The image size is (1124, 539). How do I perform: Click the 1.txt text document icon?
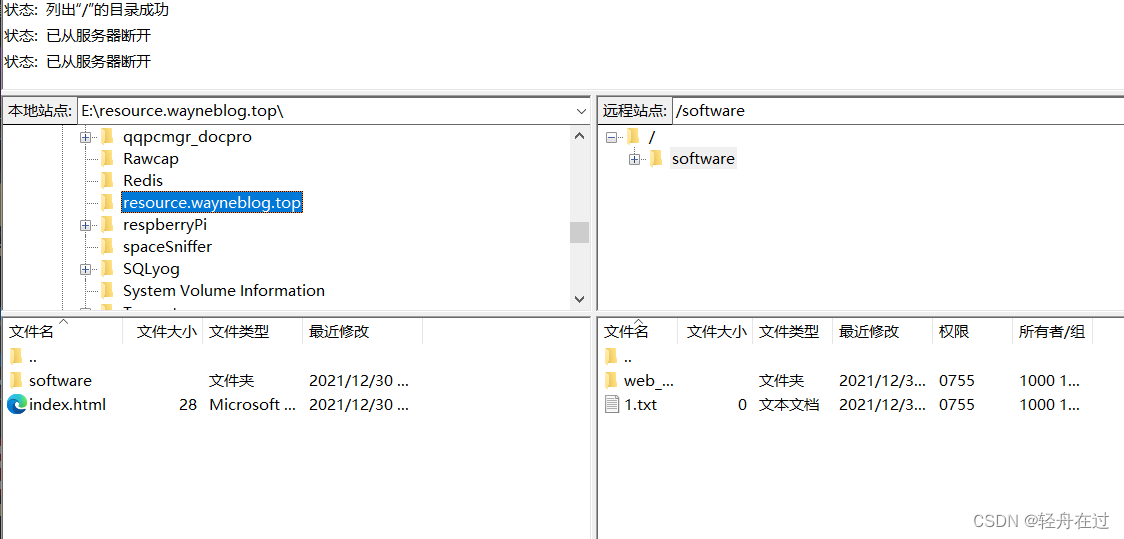click(x=612, y=405)
